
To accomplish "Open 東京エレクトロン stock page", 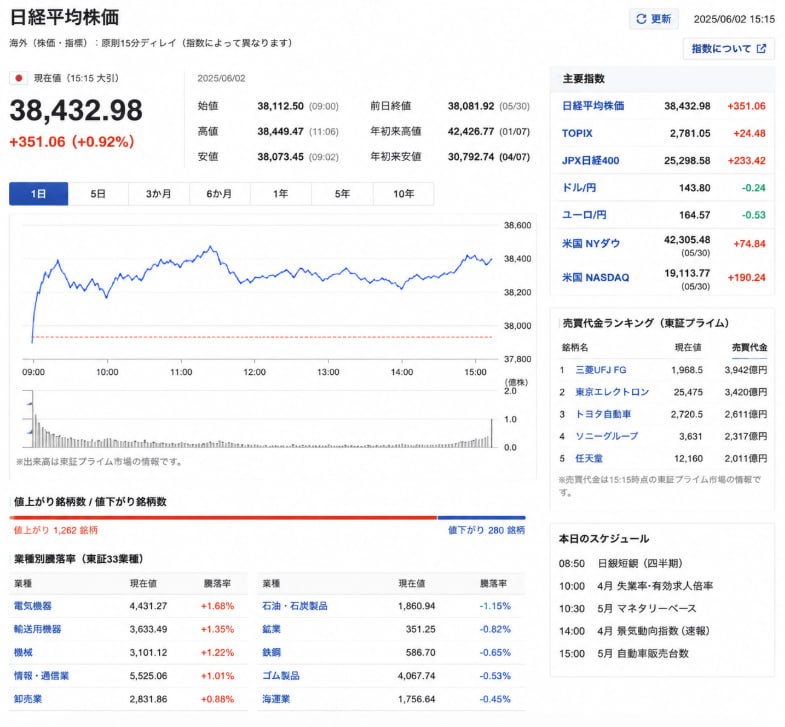I will 612,392.
